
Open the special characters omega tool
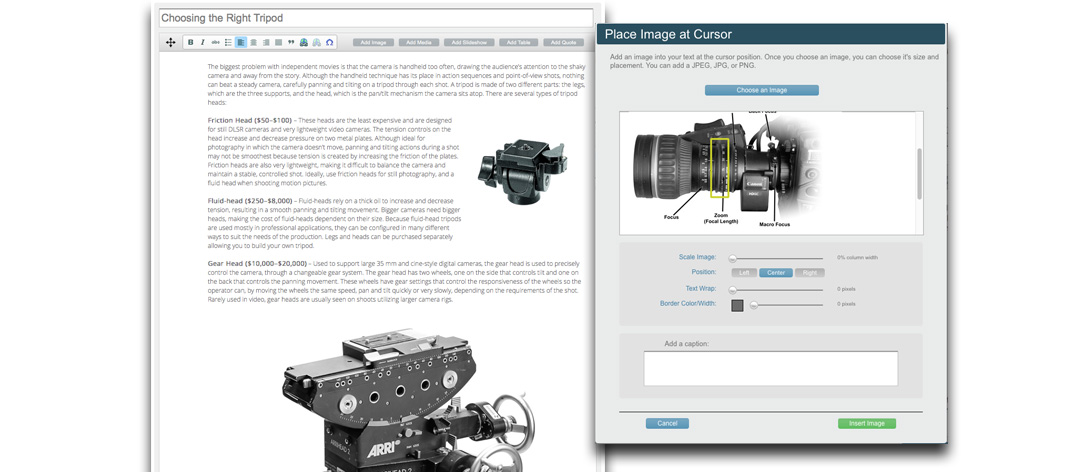330,43
